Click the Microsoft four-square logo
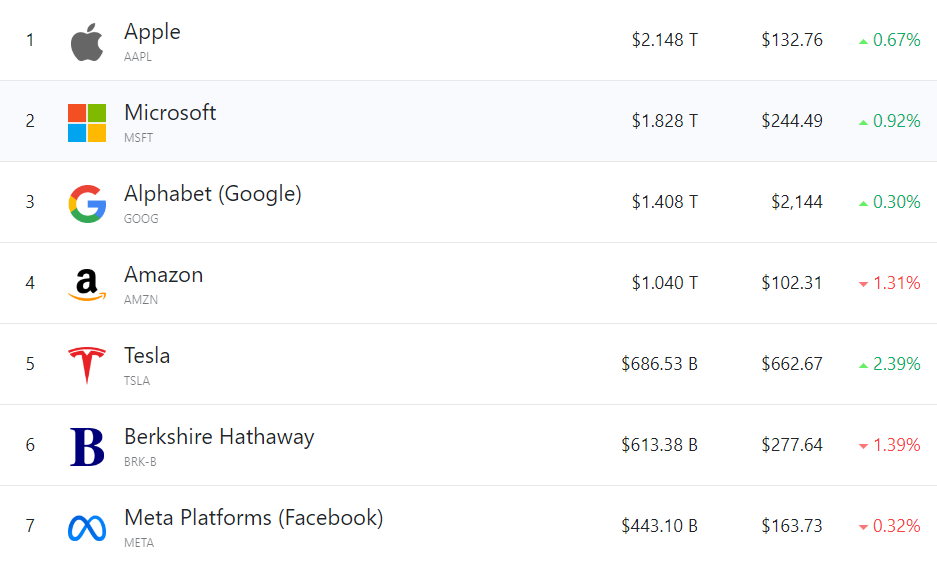The image size is (937, 562). [87, 122]
